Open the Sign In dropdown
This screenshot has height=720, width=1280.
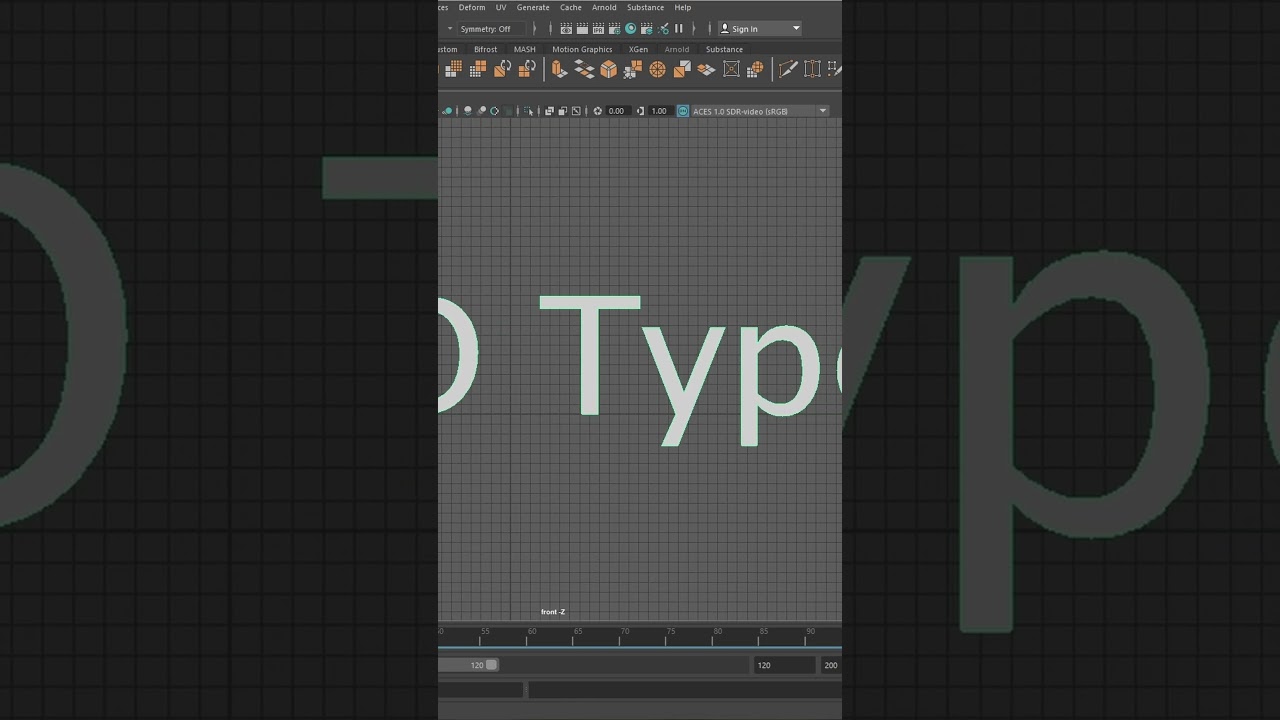pos(760,29)
